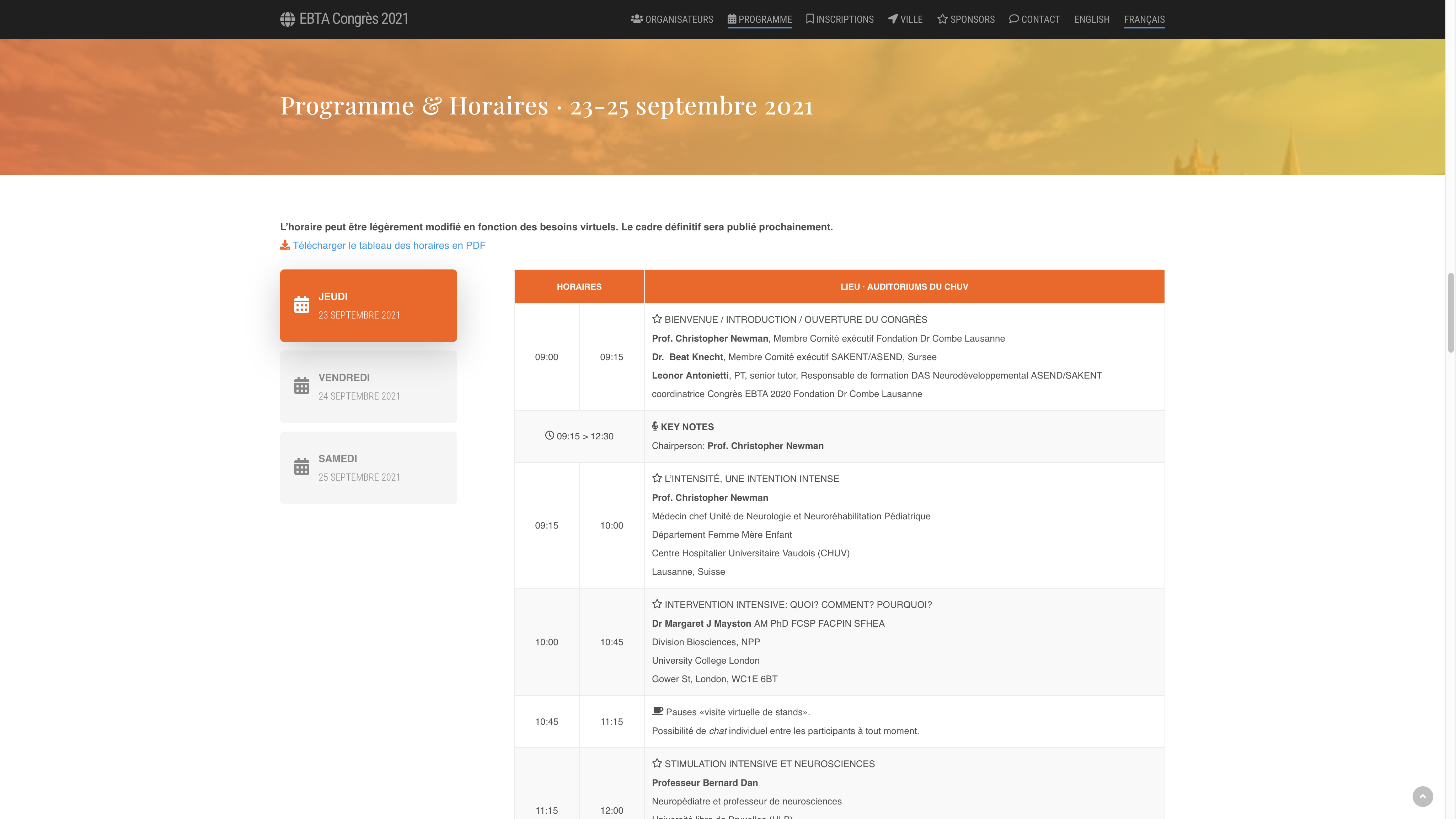Click the bookmark icon next to Inscriptions

coord(809,19)
